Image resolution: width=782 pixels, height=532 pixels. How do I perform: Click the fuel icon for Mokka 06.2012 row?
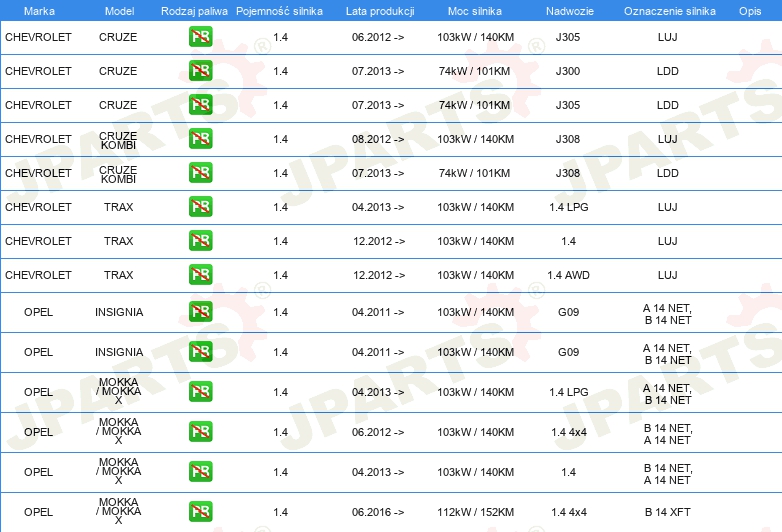(x=200, y=432)
